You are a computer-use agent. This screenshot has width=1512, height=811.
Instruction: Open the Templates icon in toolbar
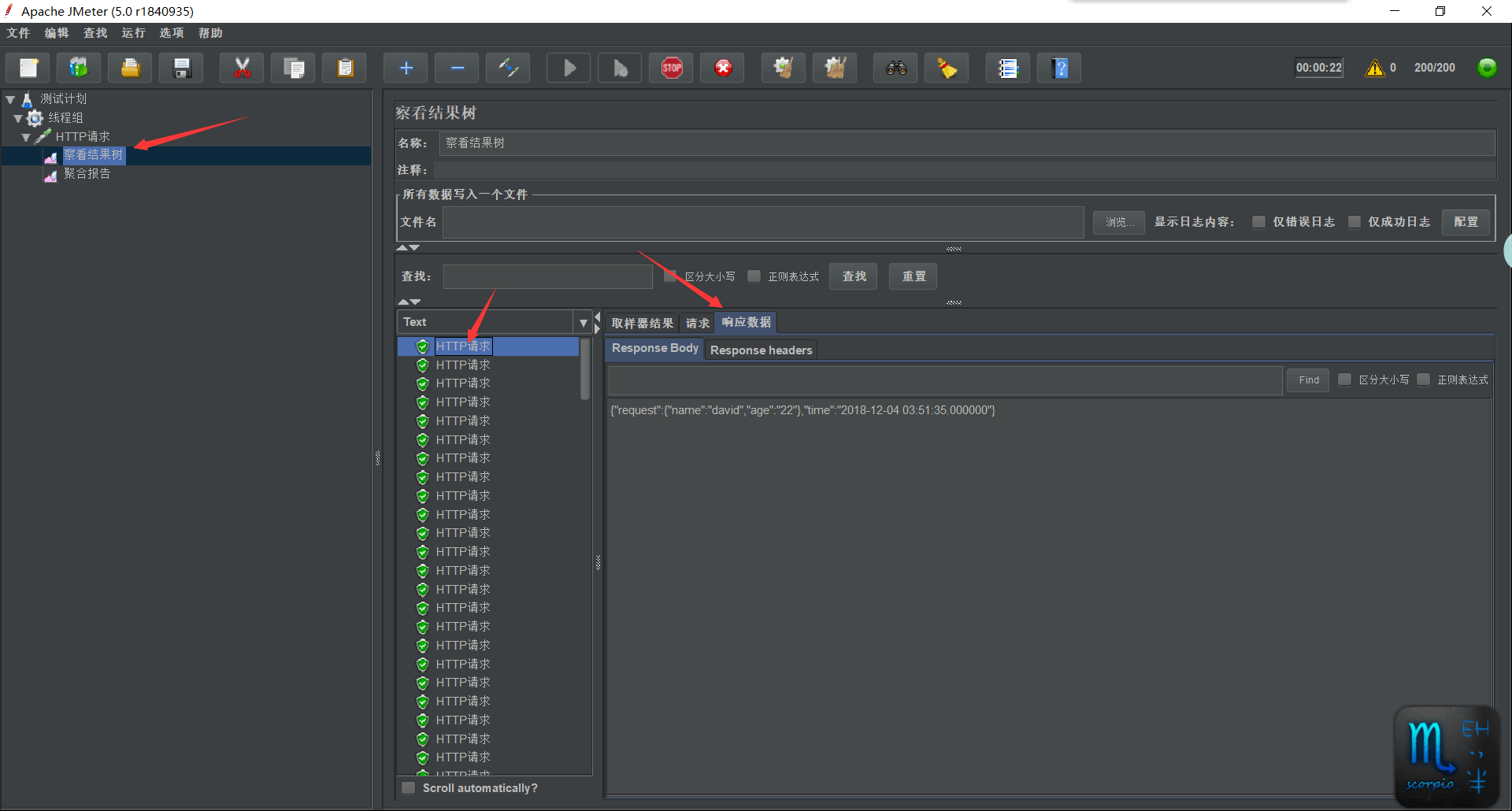point(79,68)
